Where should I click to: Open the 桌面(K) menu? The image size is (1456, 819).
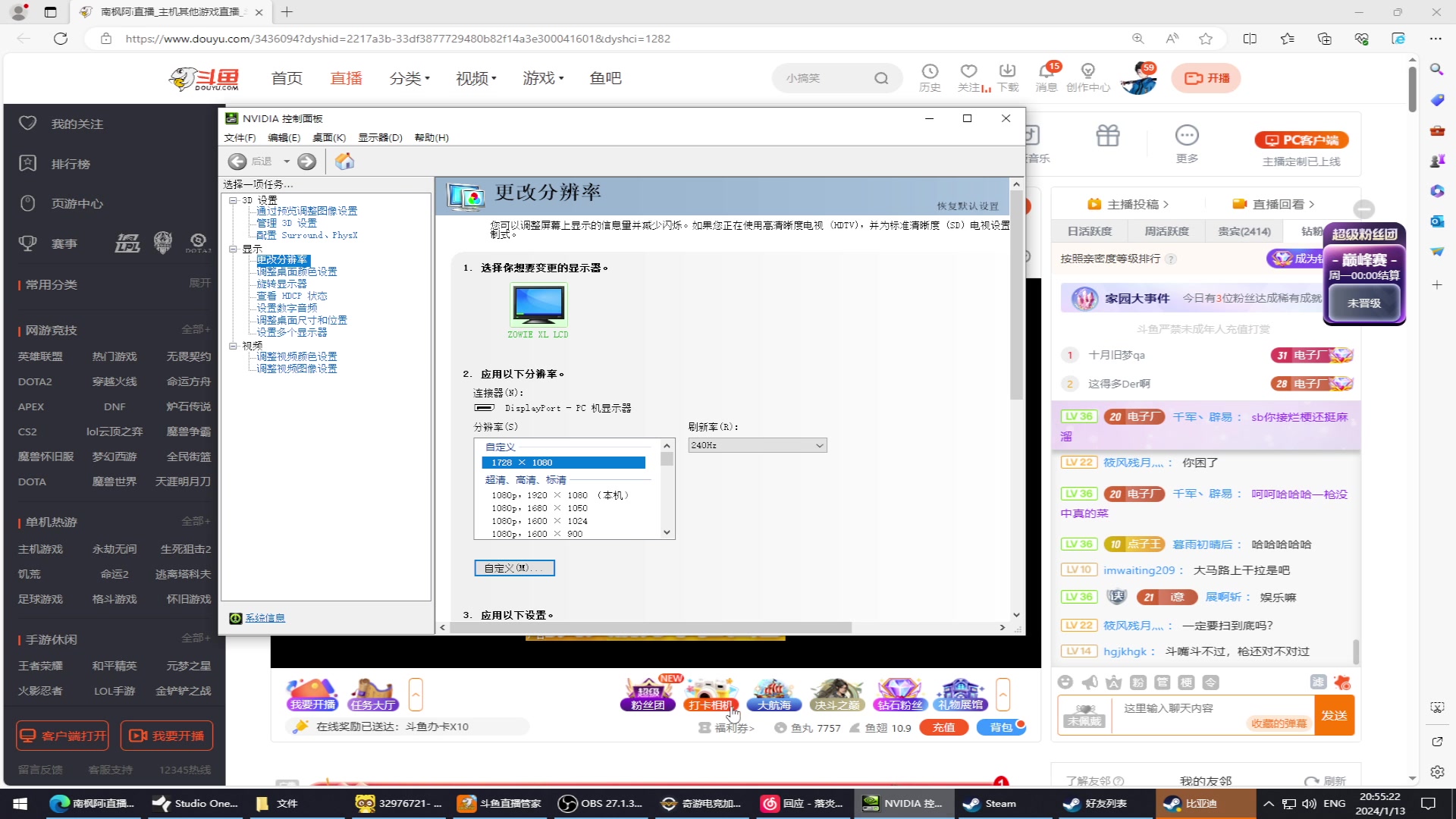(329, 137)
